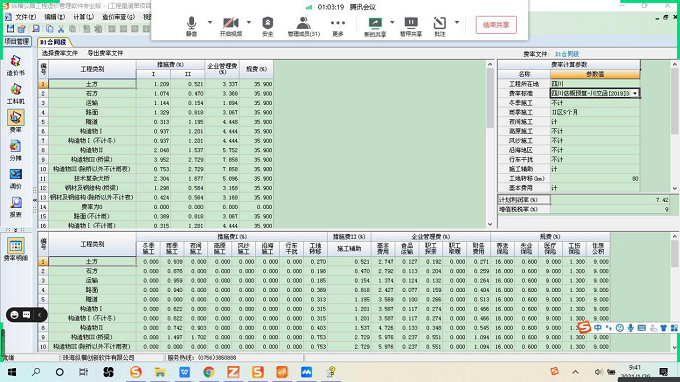The width and height of the screenshot is (680, 382).
Task: Click the 冬季施工 parameter value 不计
Action: point(595,103)
